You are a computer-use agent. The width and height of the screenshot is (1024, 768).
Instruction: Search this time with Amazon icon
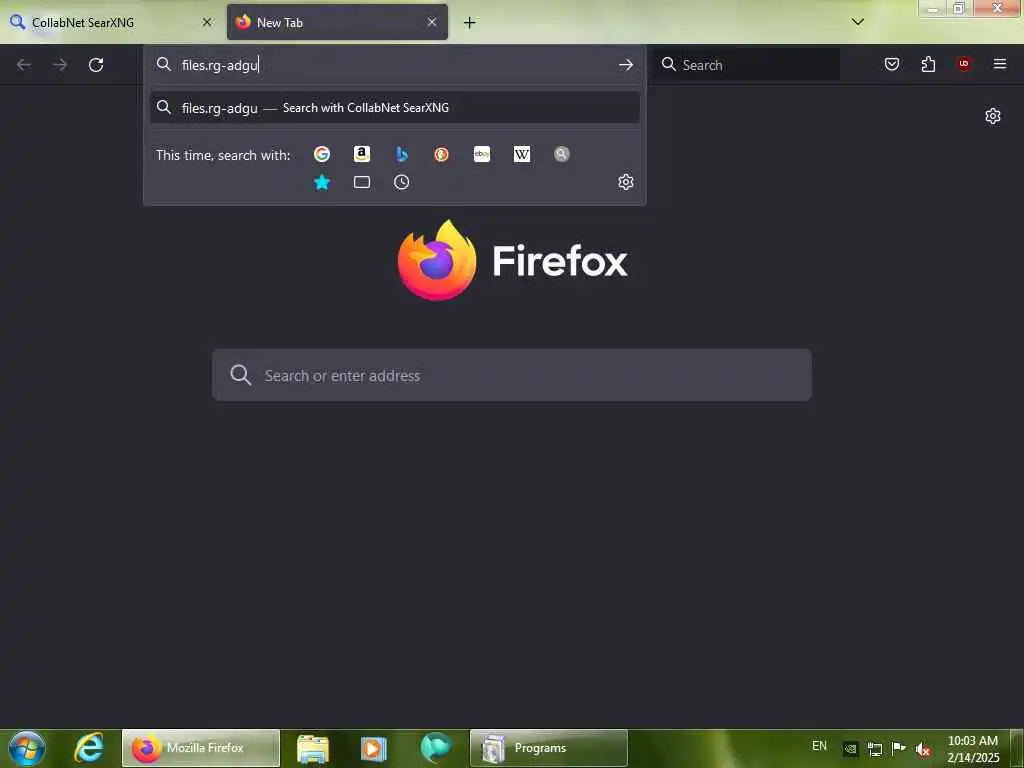coord(362,154)
